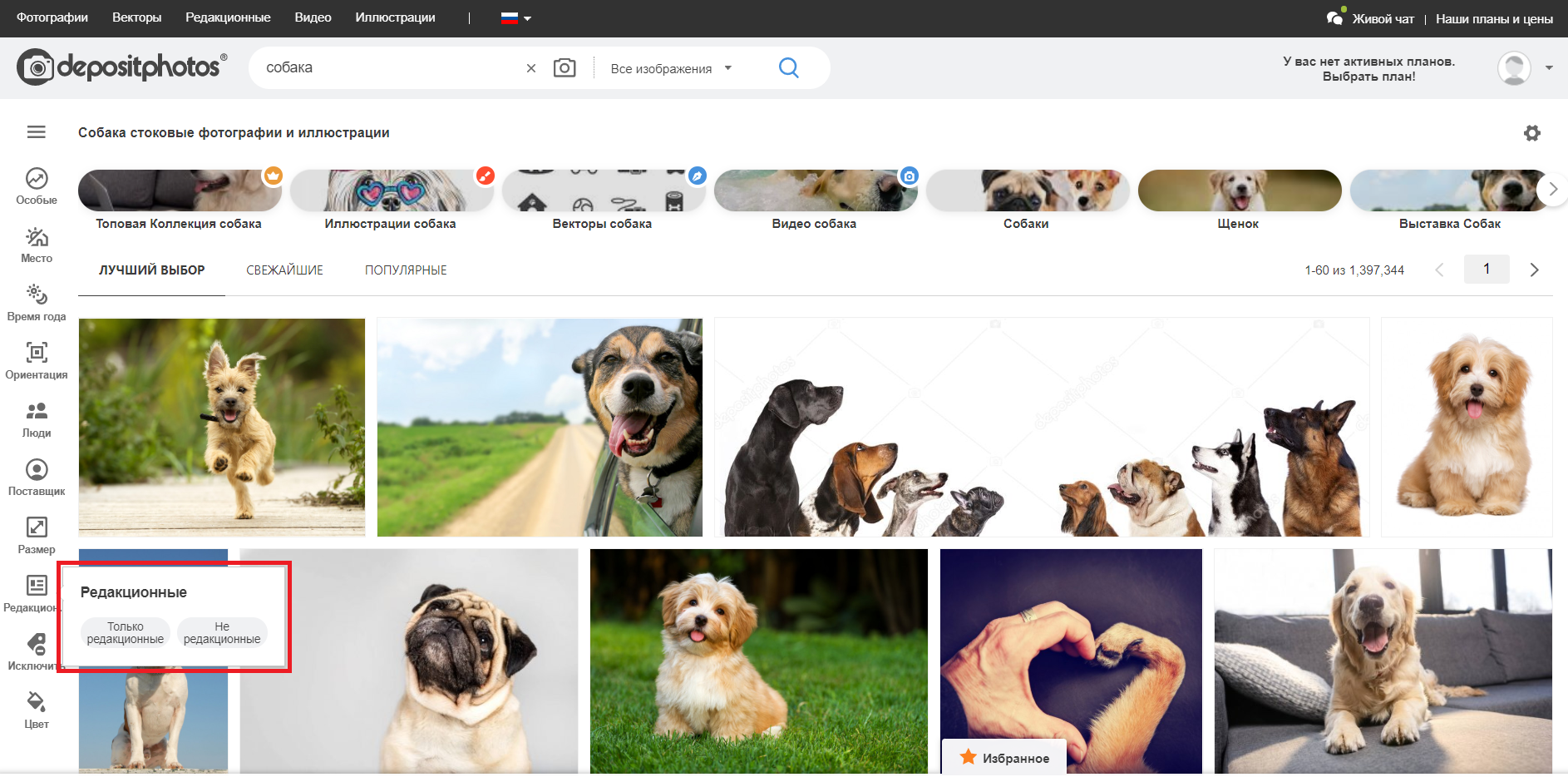Image resolution: width=1568 pixels, height=782 pixels.
Task: Open the row of dogs looking up photo
Action: pyautogui.click(x=1042, y=428)
